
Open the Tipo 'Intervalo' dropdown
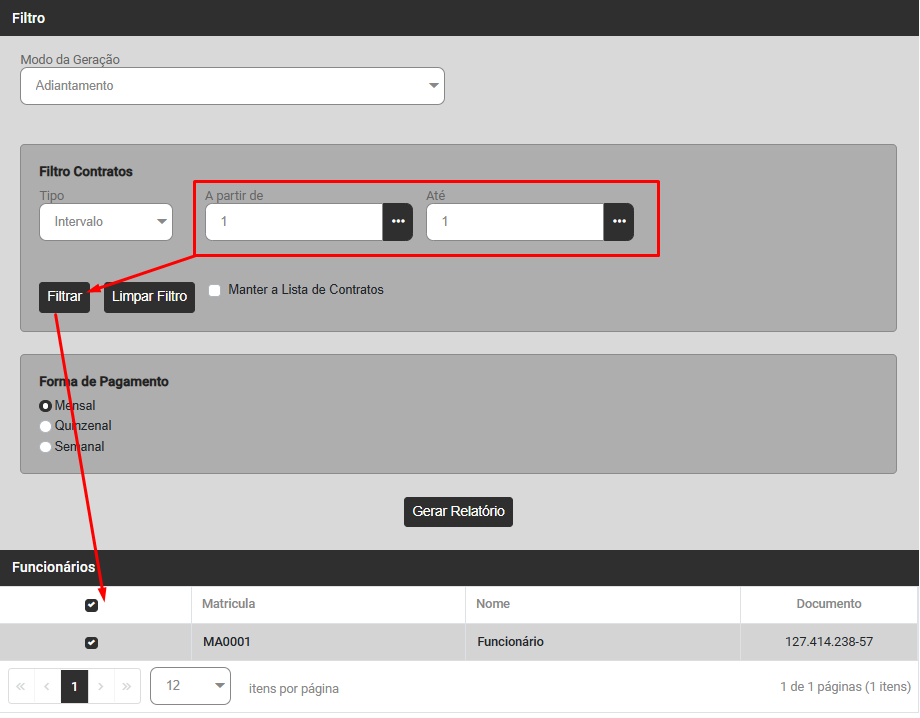(x=106, y=222)
